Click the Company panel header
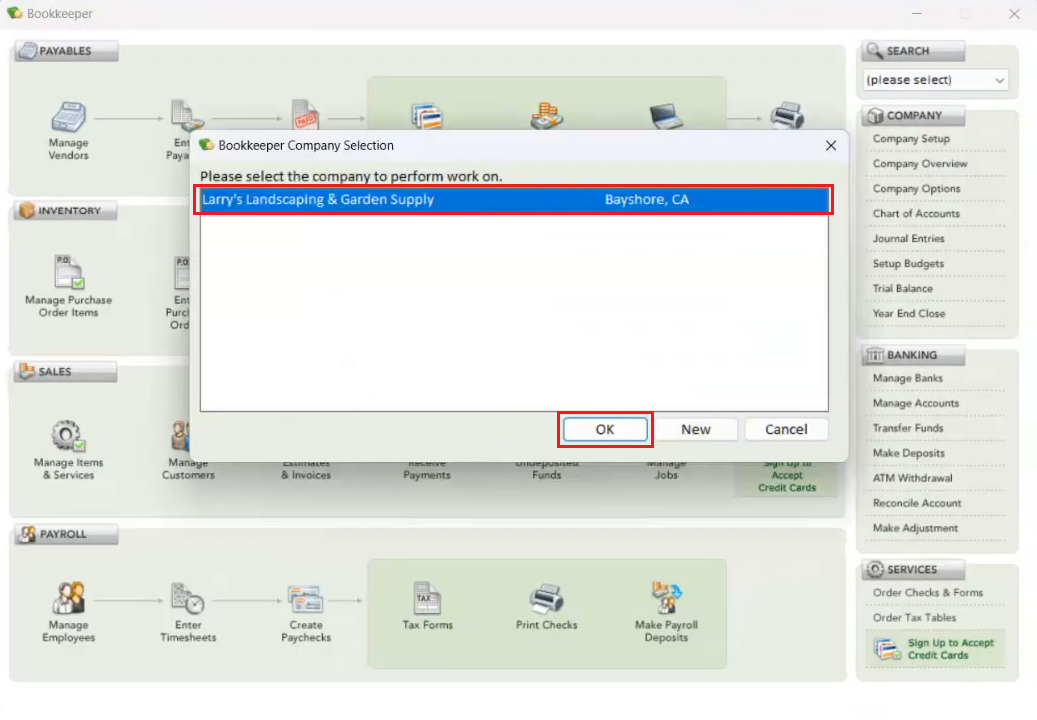This screenshot has height=720, width=1037. 913,116
